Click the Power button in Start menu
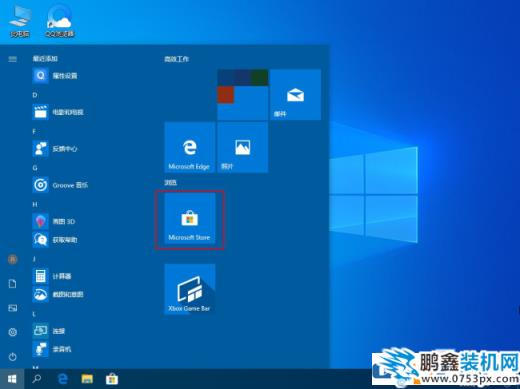Viewport: 520px width, 389px height. coord(12,357)
